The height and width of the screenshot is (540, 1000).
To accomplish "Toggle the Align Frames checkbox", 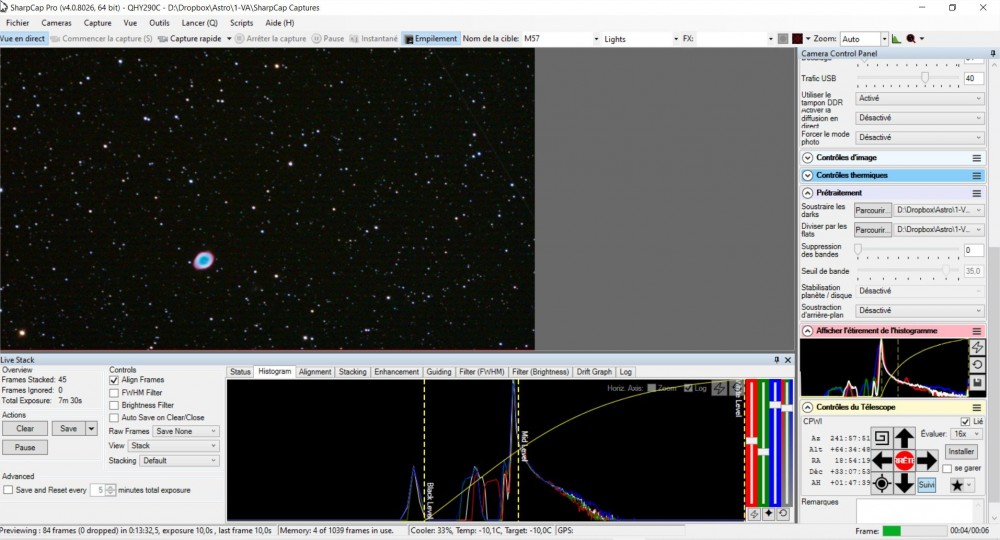I will 114,380.
